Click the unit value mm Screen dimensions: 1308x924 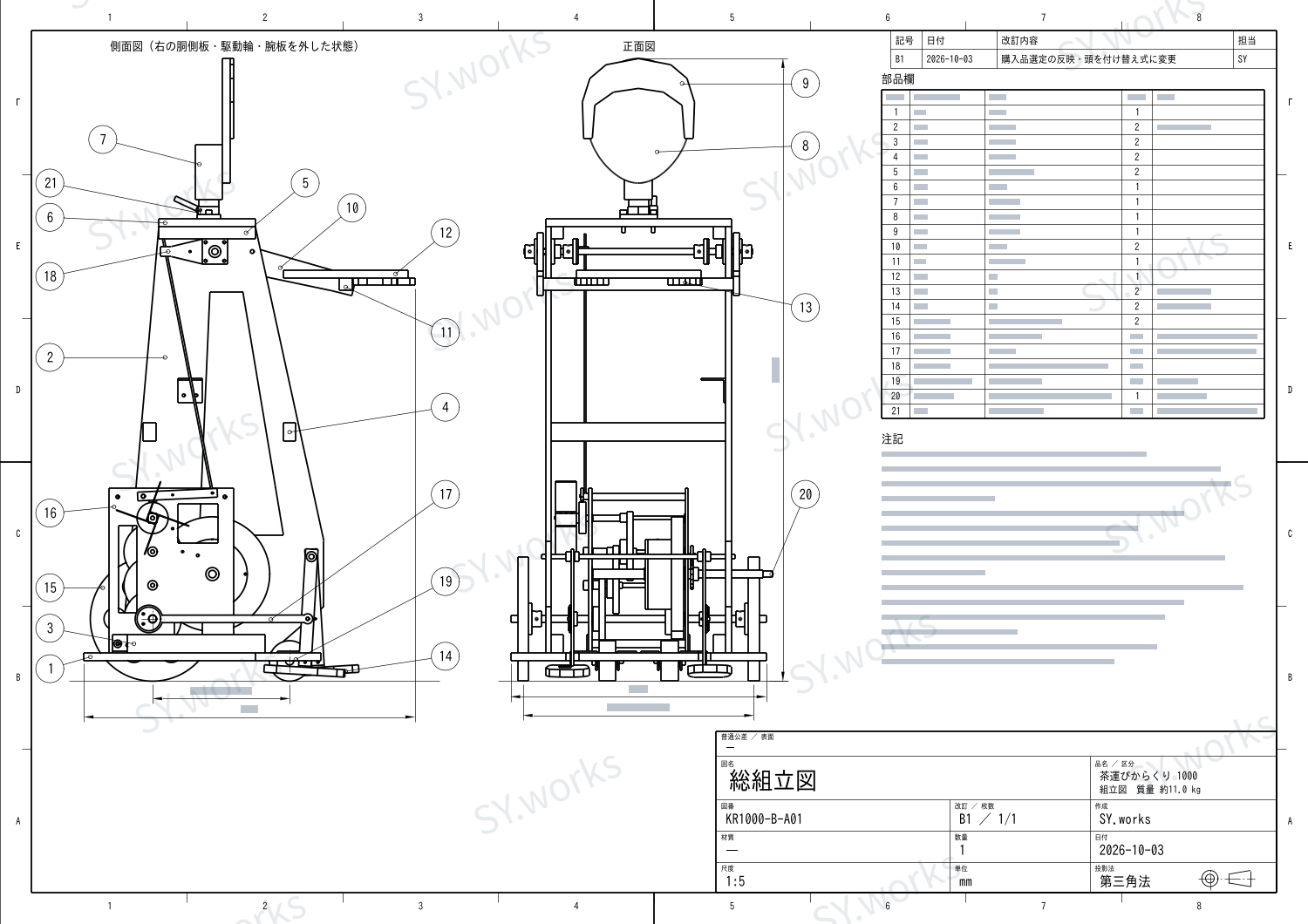tap(965, 881)
